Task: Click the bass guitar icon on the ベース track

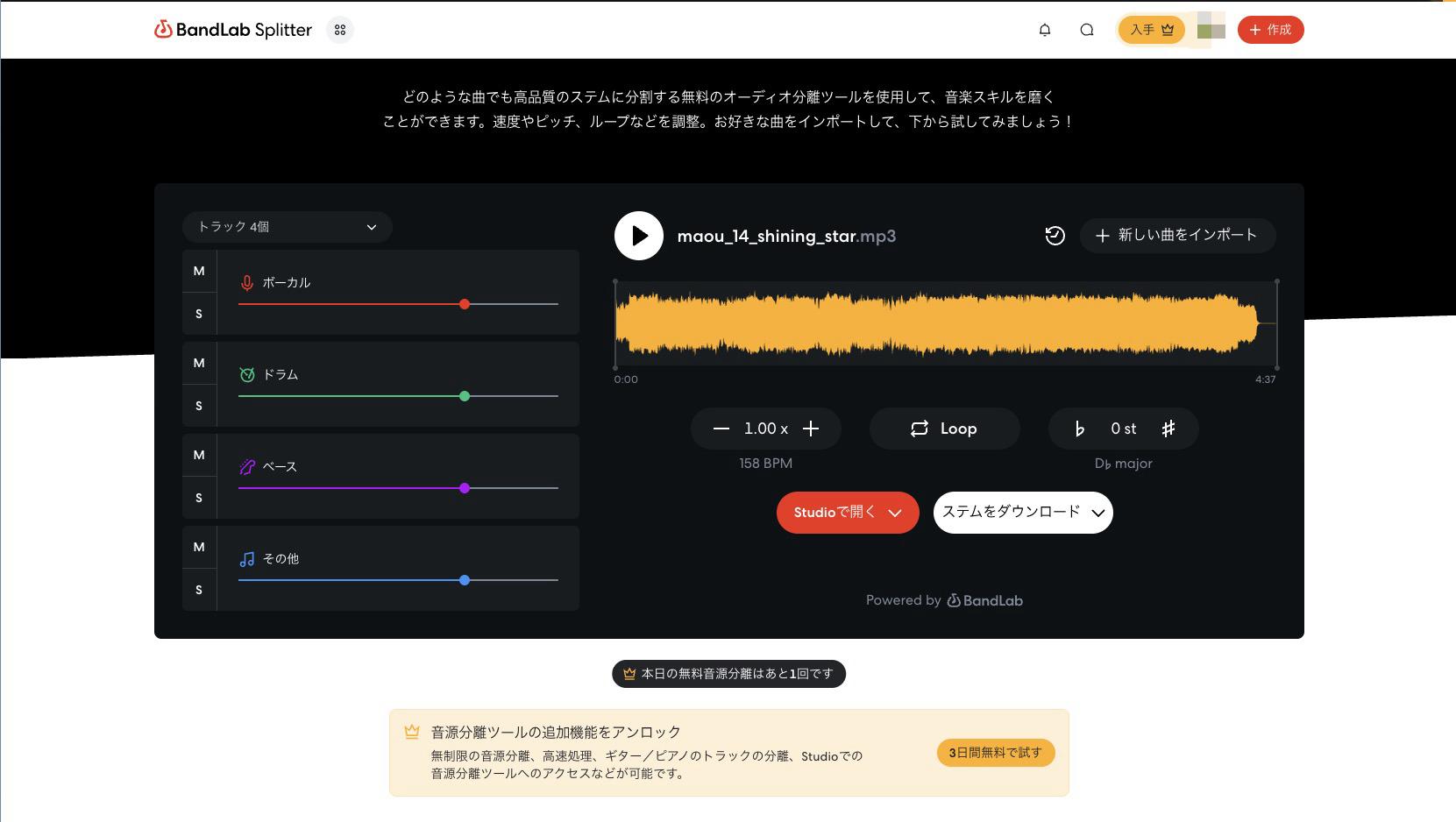Action: 246,466
